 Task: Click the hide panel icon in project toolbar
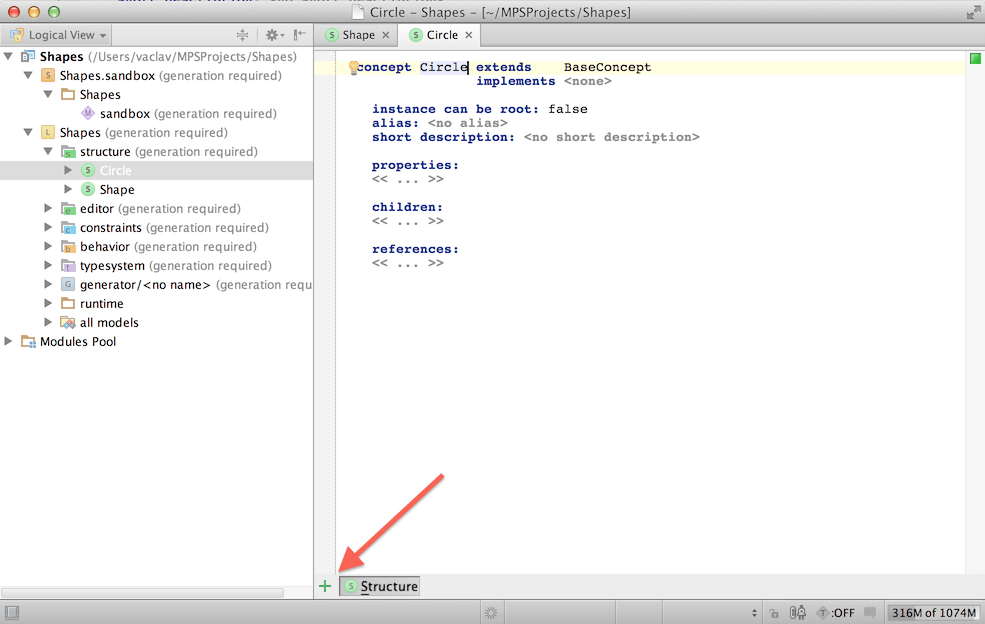coord(299,35)
